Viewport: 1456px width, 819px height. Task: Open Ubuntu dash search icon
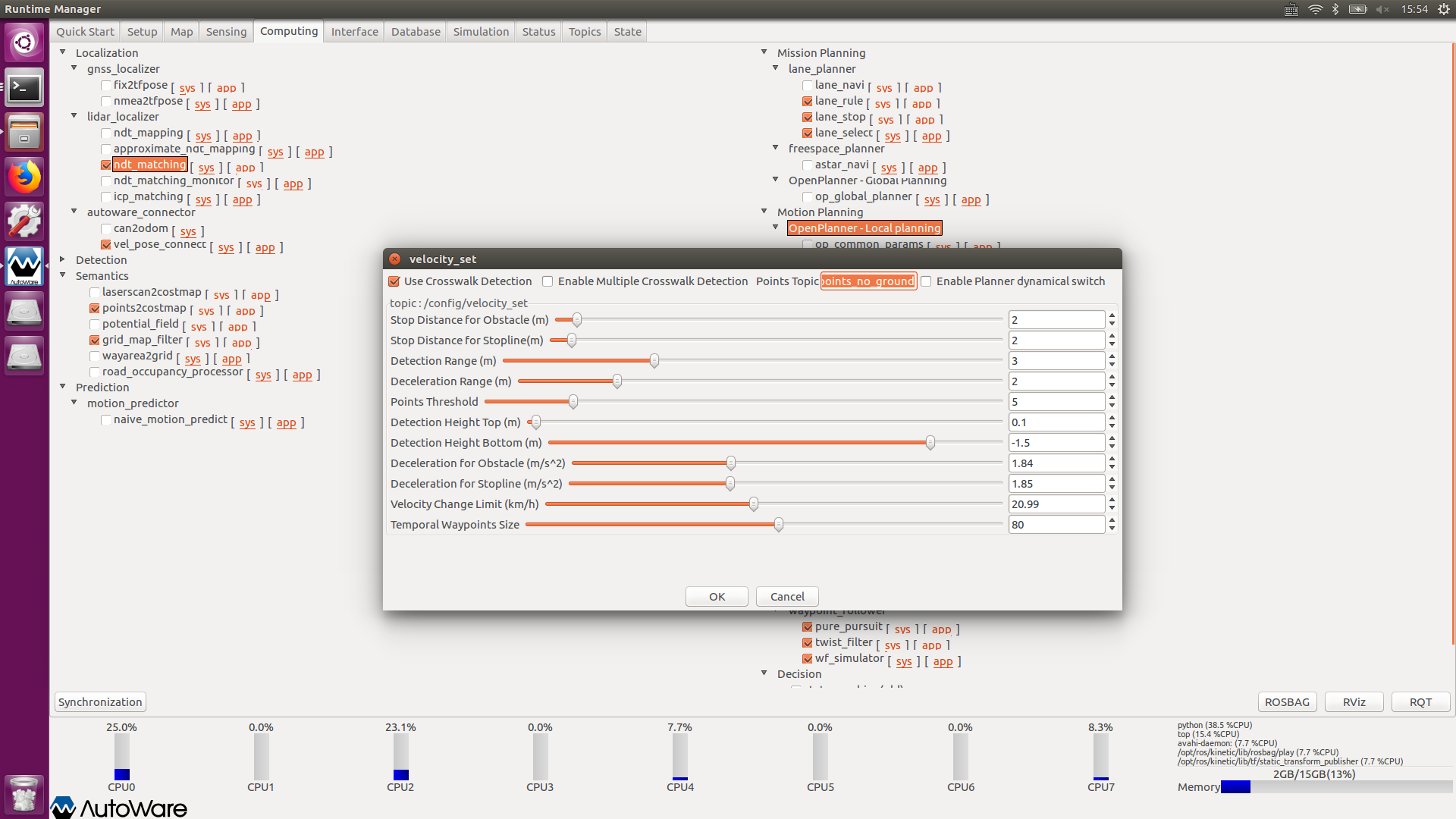24,43
